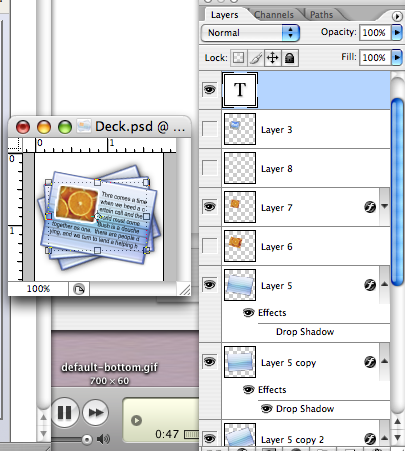Hide Layer 5 copy 2 via eye icon
The height and width of the screenshot is (451, 405).
[x=210, y=438]
